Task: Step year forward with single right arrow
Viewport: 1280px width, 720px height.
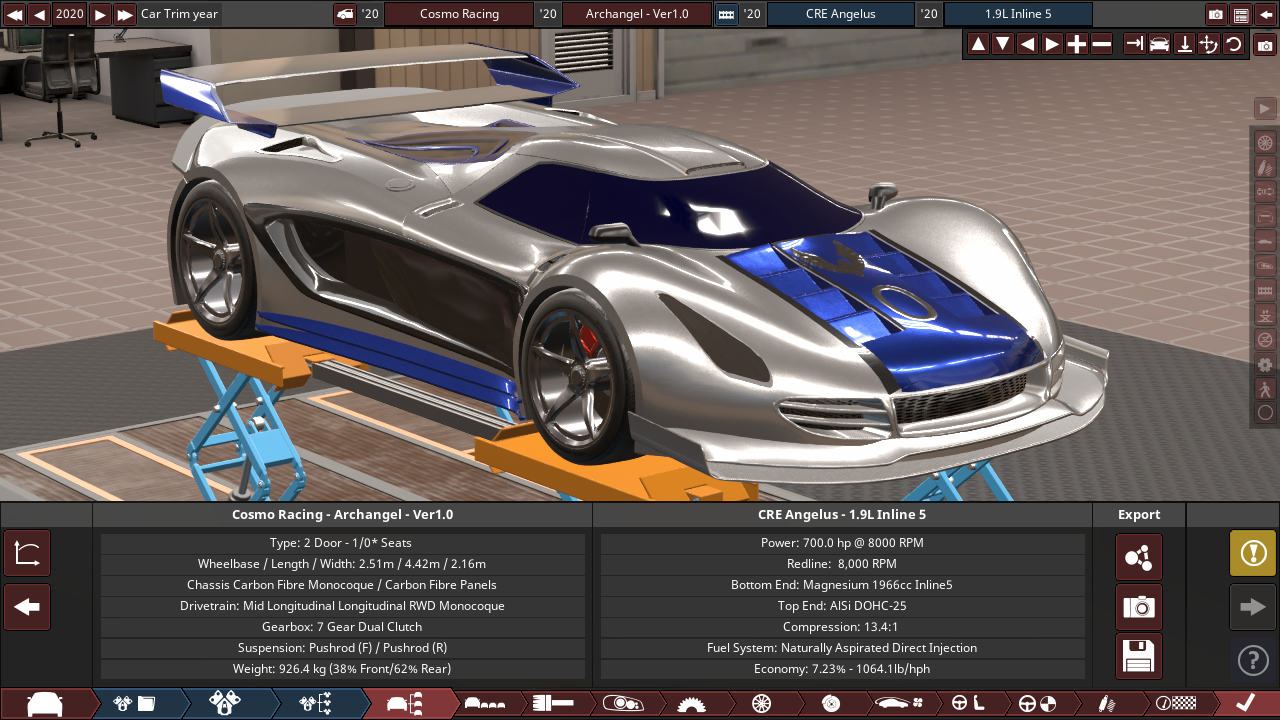Action: tap(100, 14)
